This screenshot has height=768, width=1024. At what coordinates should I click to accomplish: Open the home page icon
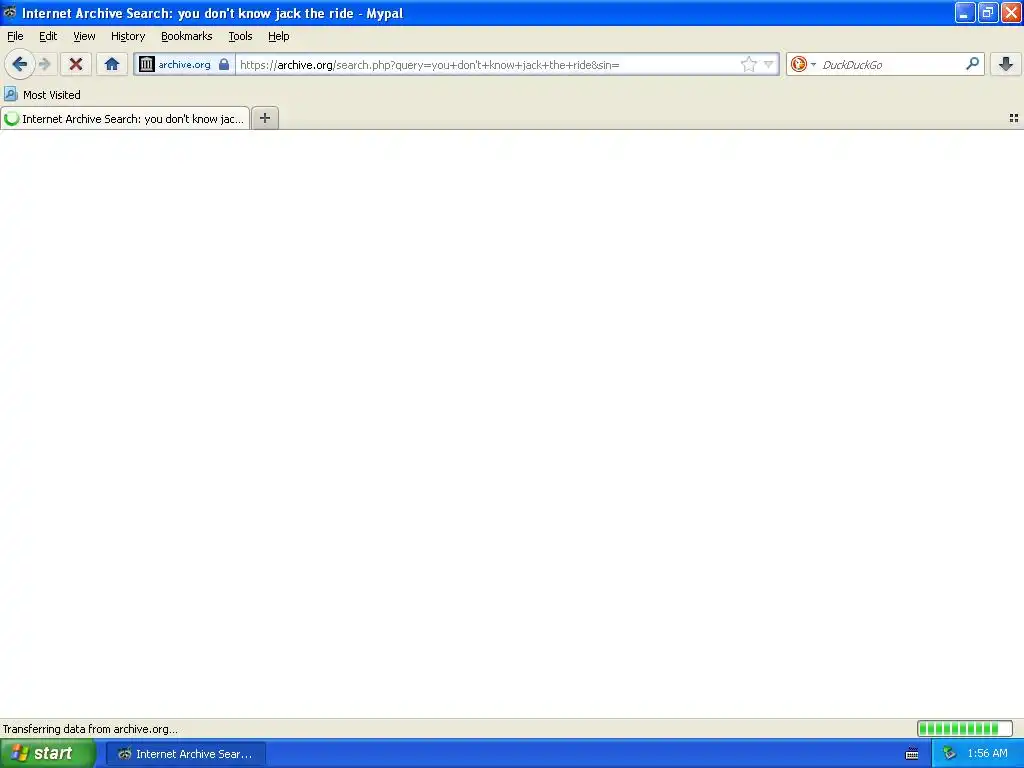coord(112,64)
